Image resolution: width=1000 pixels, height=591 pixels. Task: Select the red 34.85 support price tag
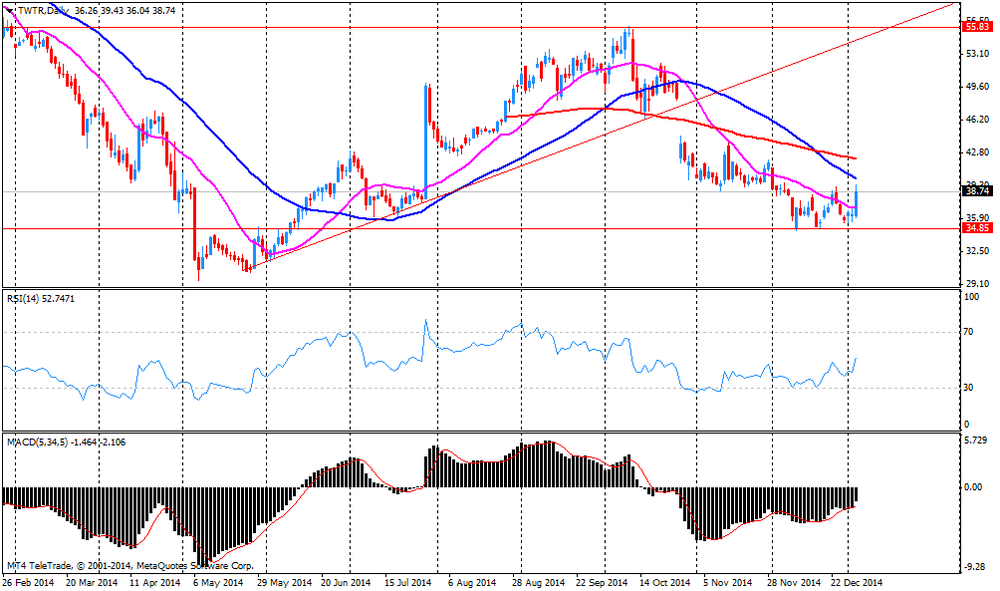(976, 228)
